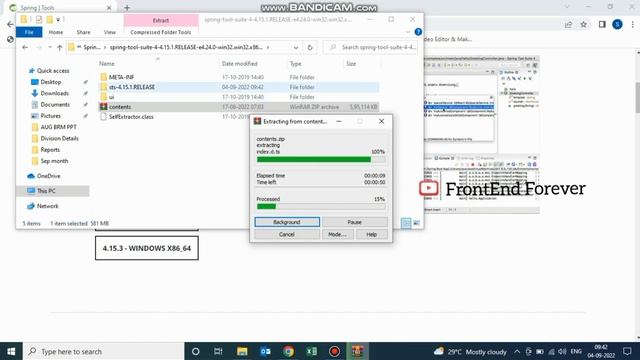The height and width of the screenshot is (360, 640).
Task: Bookmark this page with star icon
Action: pos(584,24)
